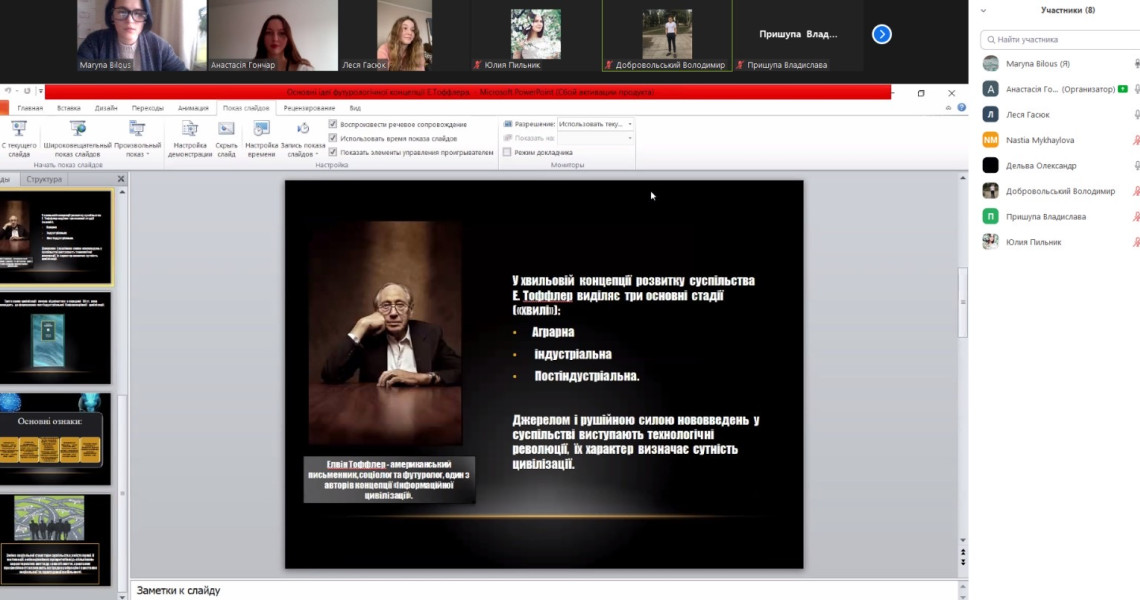Viewport: 1140px width, 600px height.
Task: Click notes pane scroll-up arrow
Action: [963, 587]
